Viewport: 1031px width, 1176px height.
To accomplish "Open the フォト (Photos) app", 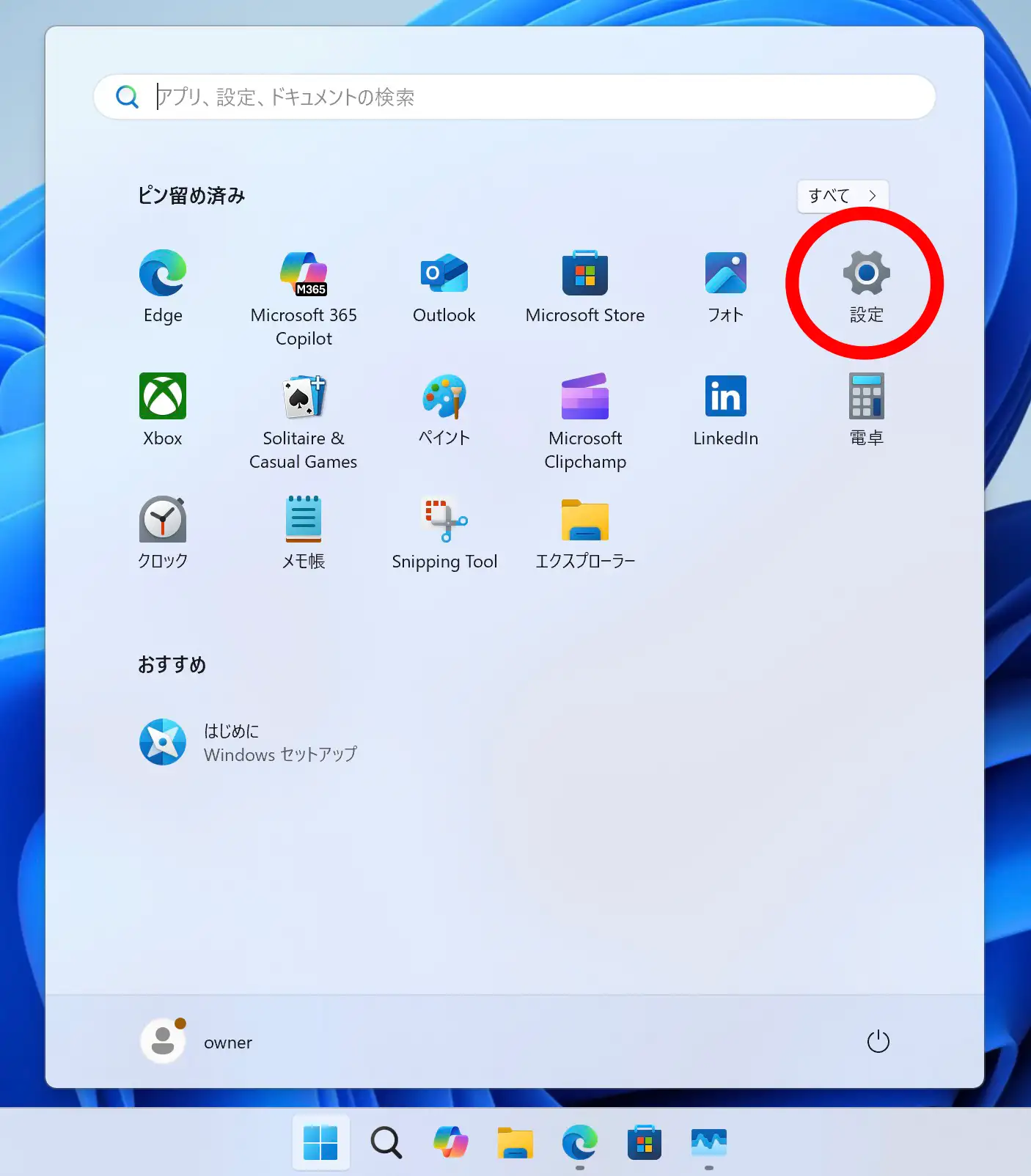I will pos(726,287).
